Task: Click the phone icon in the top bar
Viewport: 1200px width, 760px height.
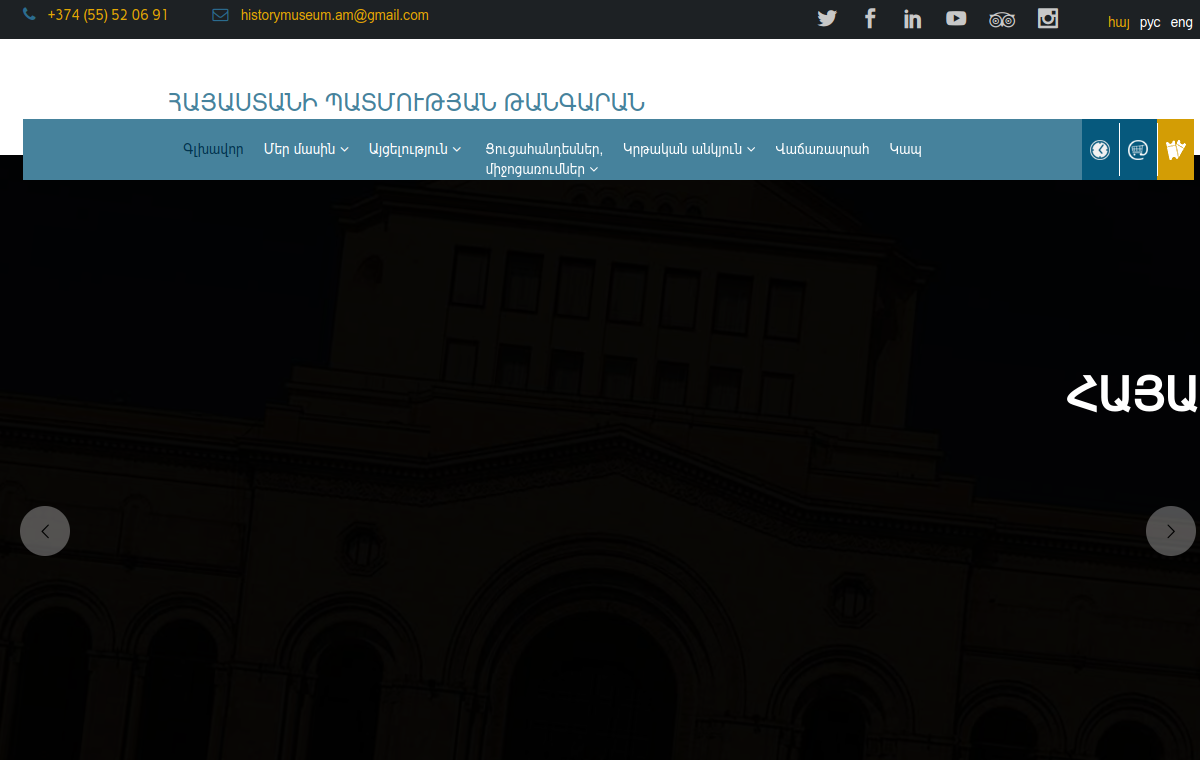Action: [29, 15]
